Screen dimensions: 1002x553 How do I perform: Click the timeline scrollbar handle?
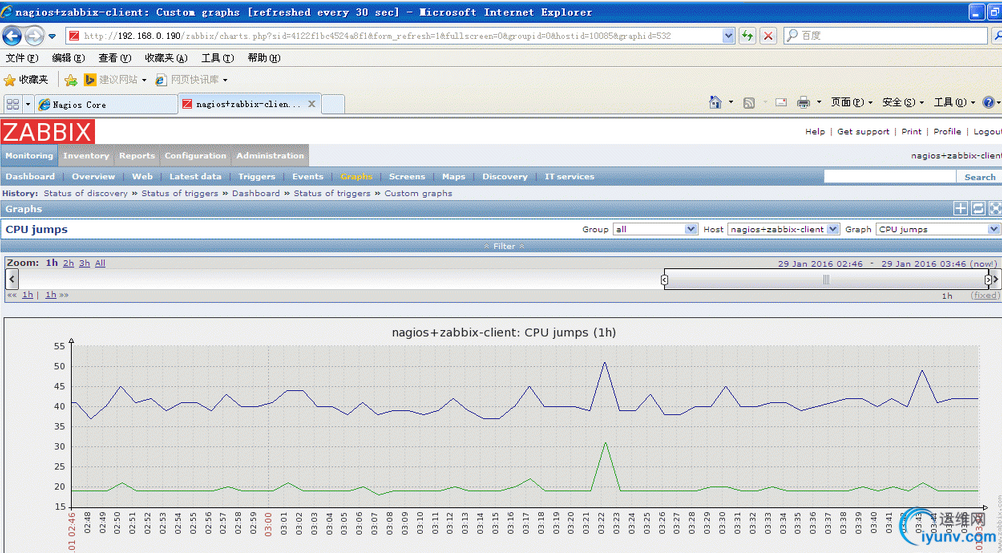click(826, 279)
